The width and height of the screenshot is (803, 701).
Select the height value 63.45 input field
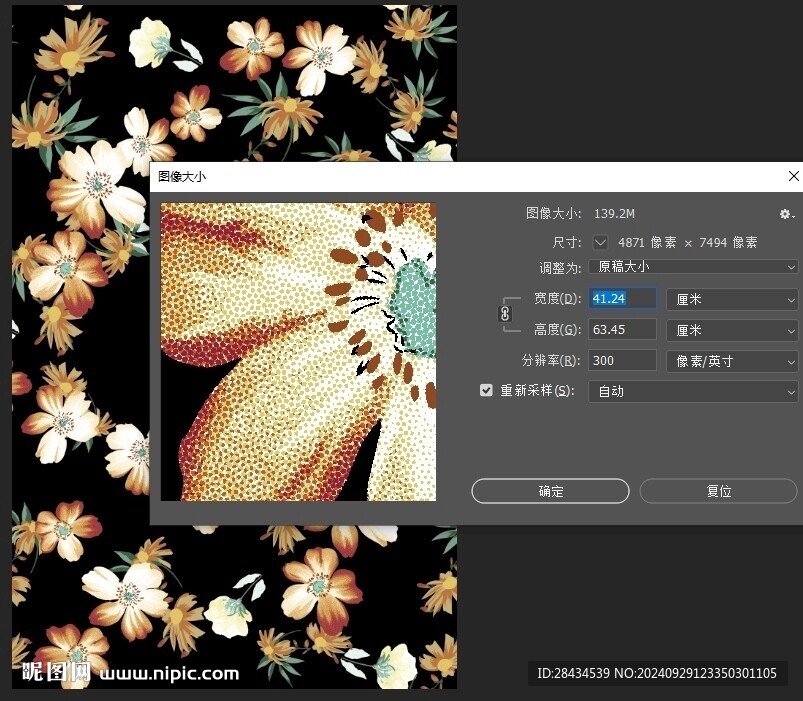(x=621, y=329)
